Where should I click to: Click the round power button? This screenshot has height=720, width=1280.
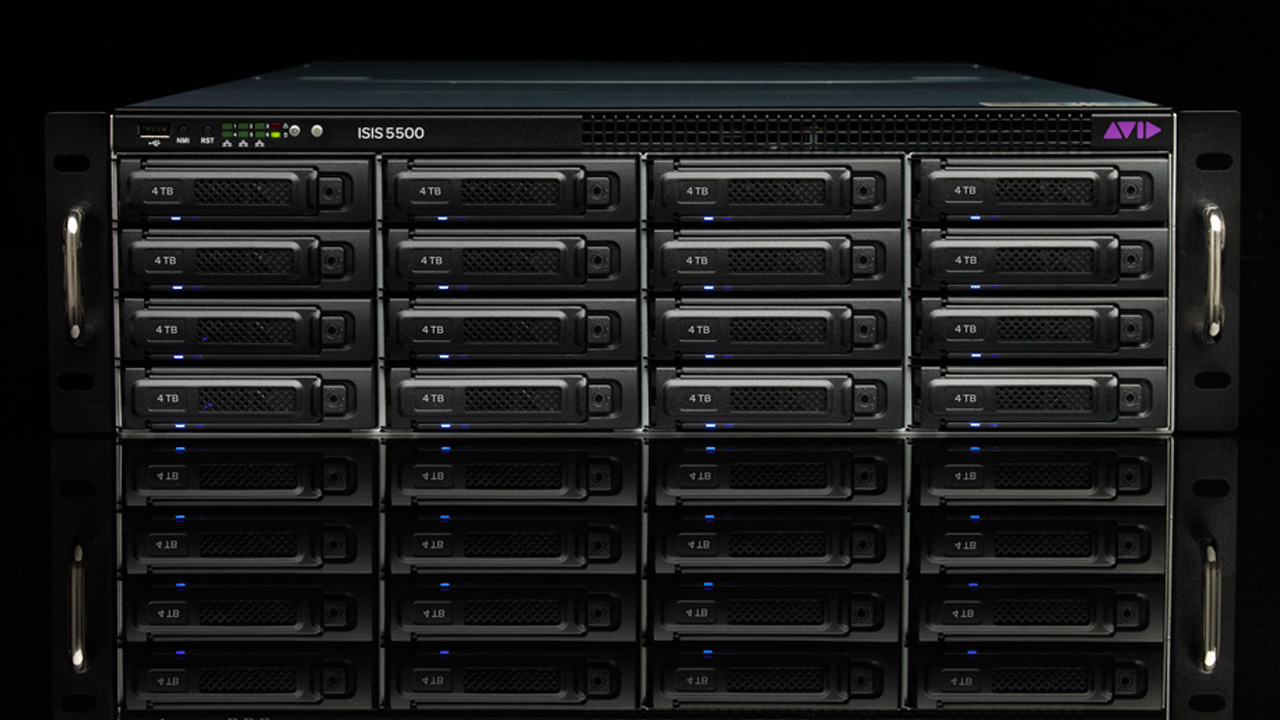(x=317, y=131)
